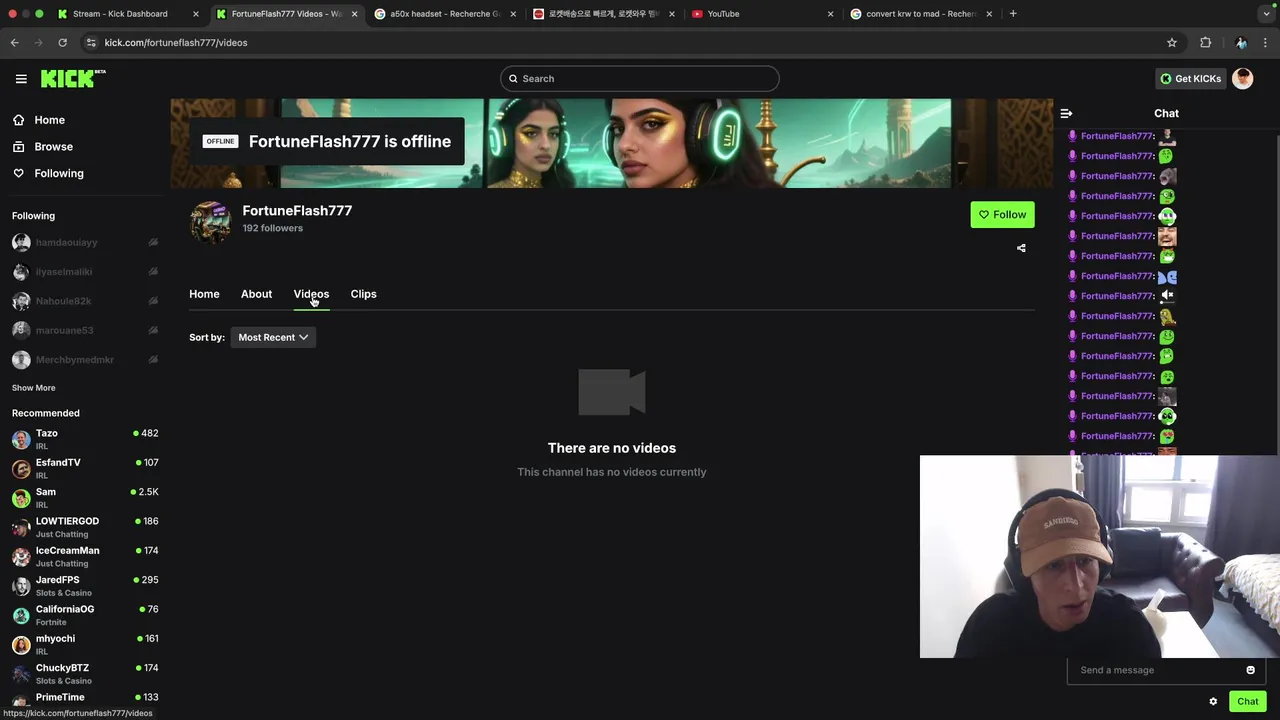1280x720 pixels.
Task: Open the browser extensions puzzle icon
Action: (x=1205, y=43)
